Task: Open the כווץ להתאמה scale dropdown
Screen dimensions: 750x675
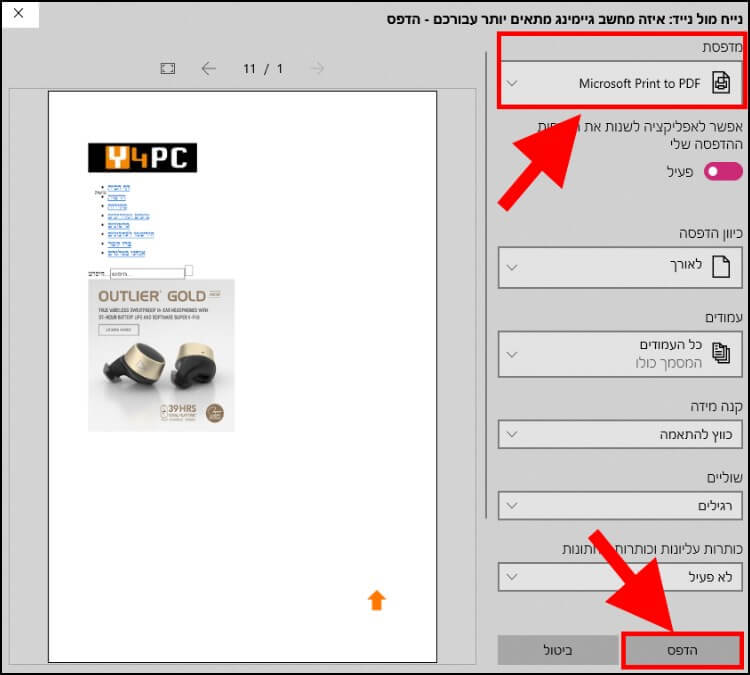Action: tap(620, 434)
